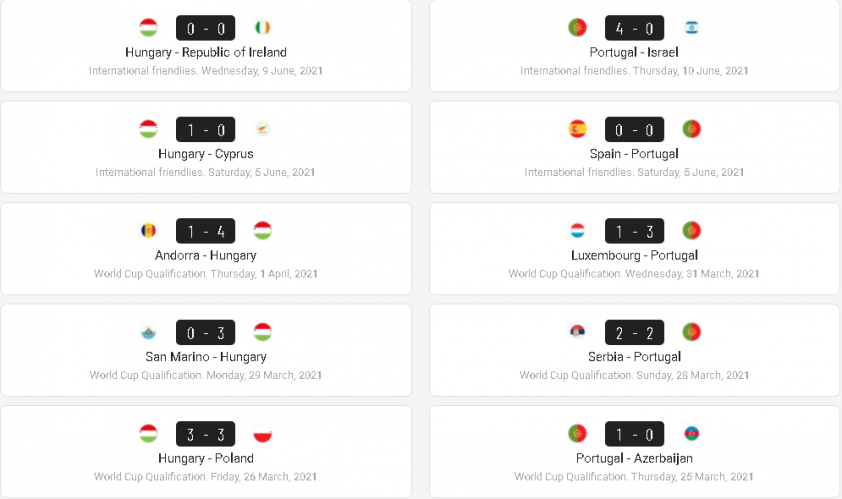Click the Poland flag icon

[263, 433]
